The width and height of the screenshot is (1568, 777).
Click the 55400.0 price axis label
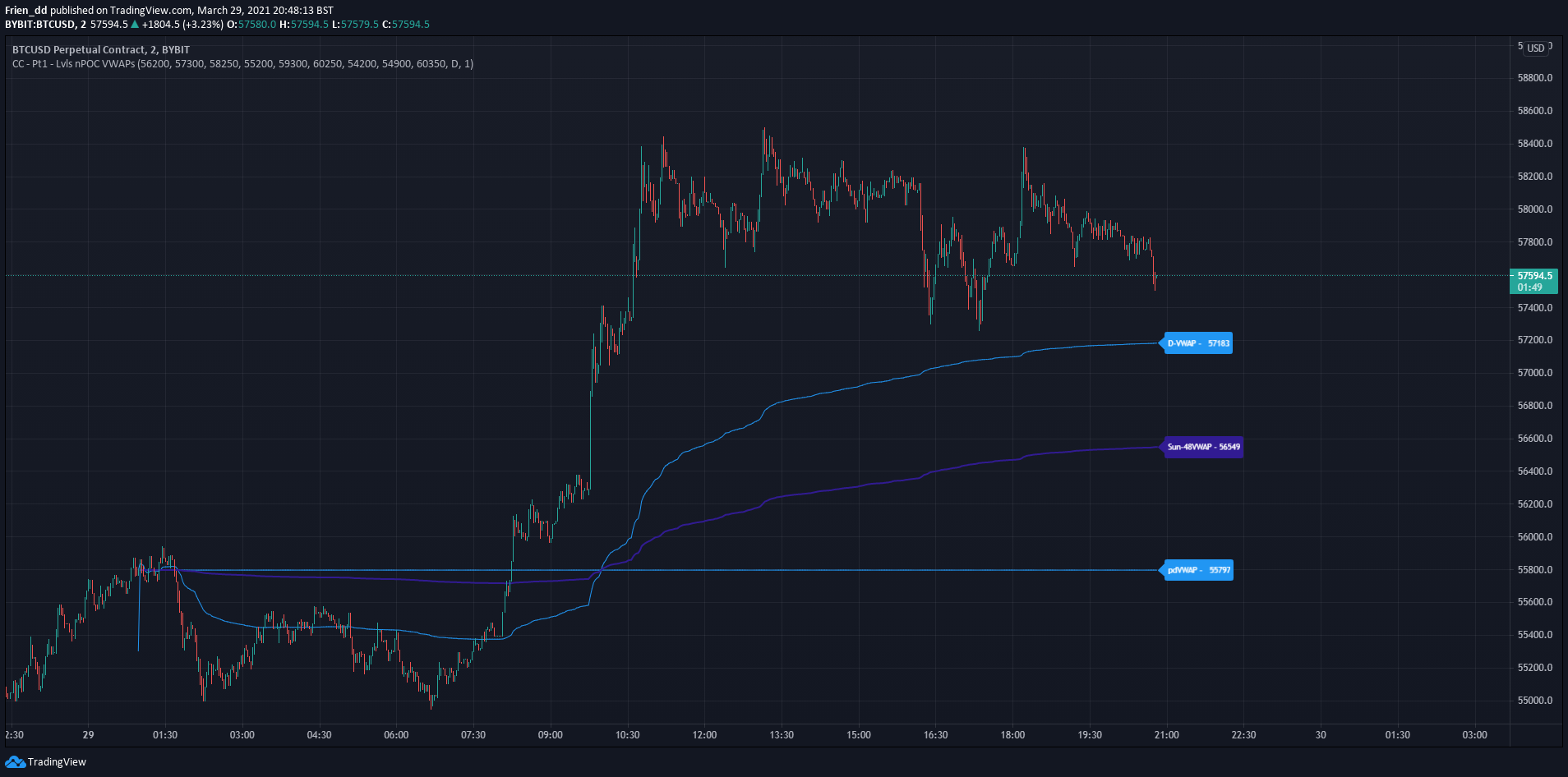point(1535,635)
